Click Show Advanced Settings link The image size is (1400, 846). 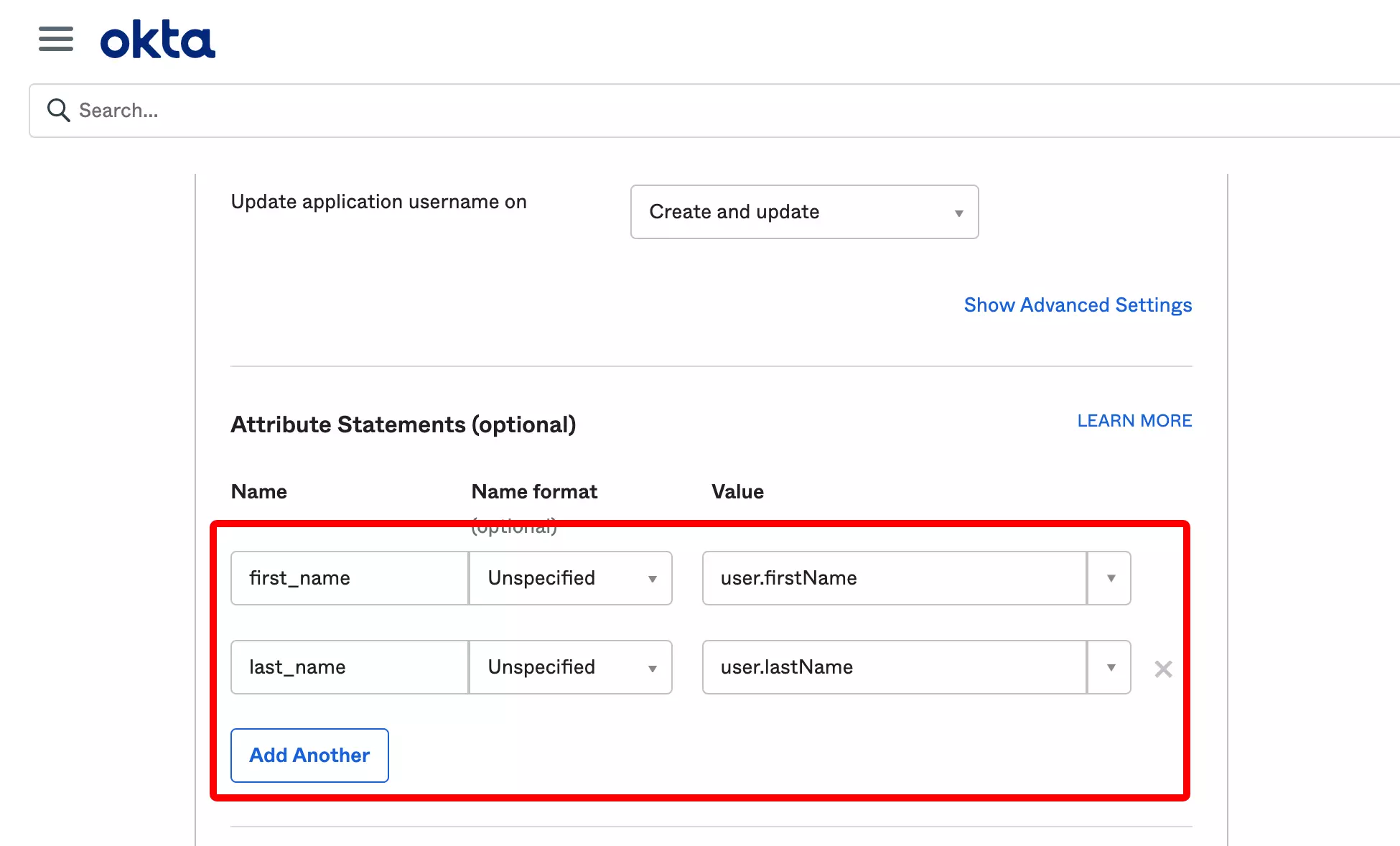pos(1078,305)
